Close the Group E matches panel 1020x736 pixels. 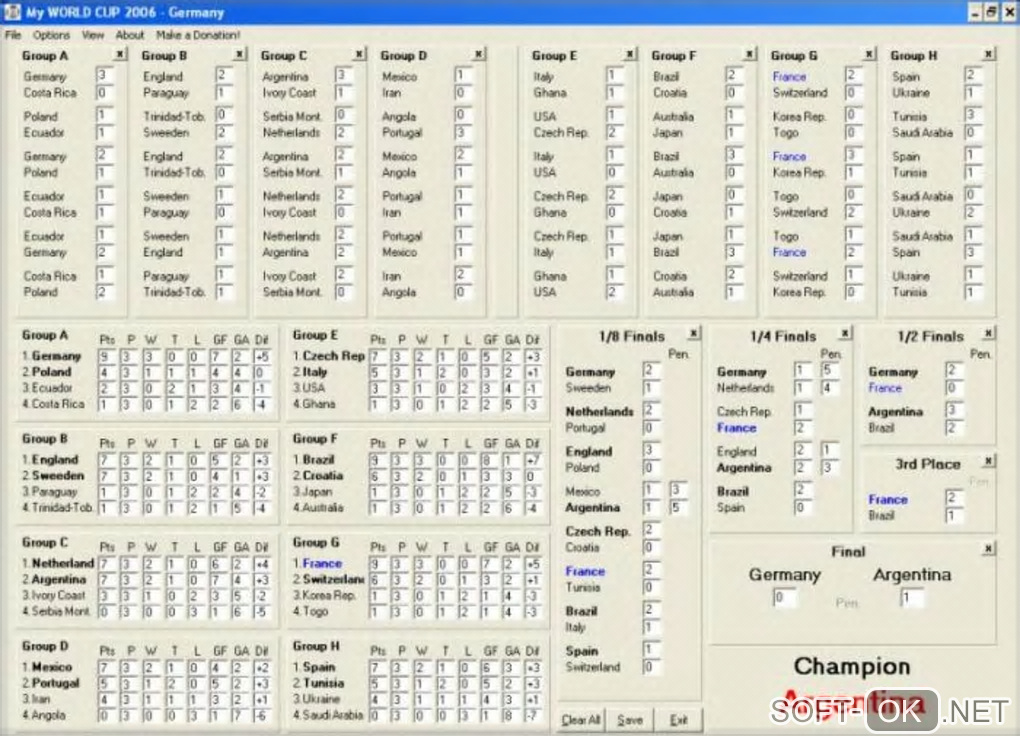(x=630, y=55)
